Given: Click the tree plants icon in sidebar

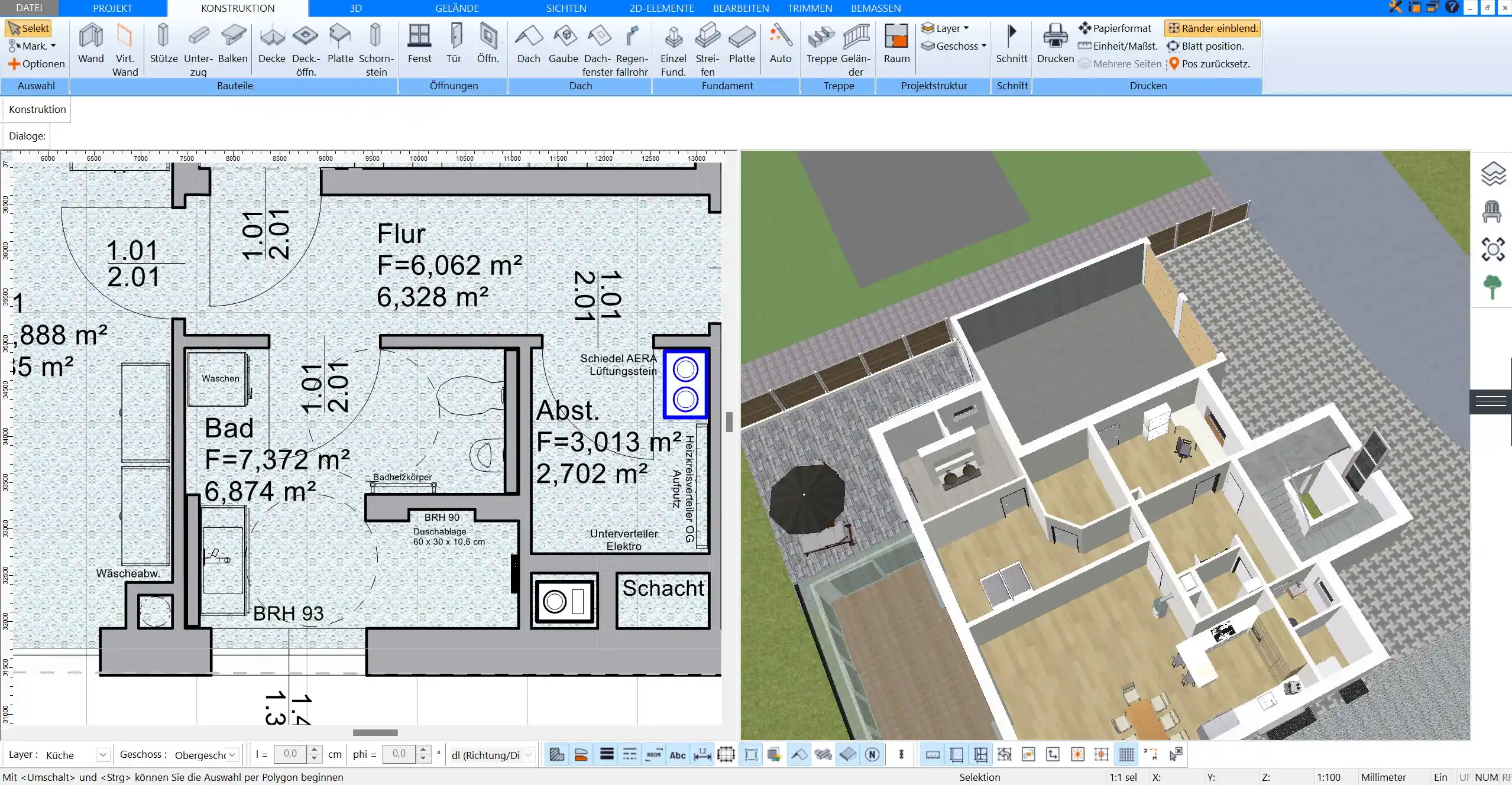Looking at the screenshot, I should tap(1492, 288).
